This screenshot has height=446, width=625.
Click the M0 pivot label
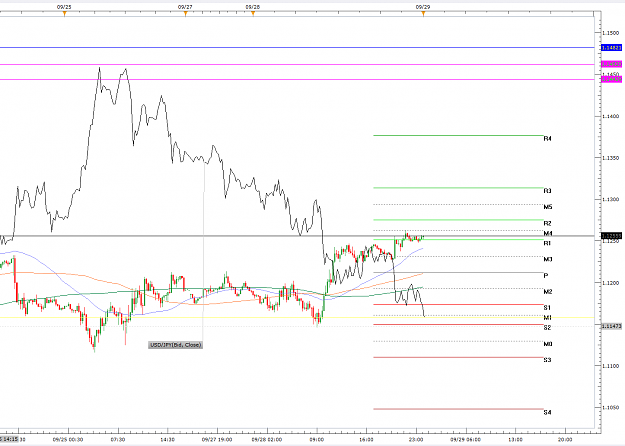pos(548,344)
